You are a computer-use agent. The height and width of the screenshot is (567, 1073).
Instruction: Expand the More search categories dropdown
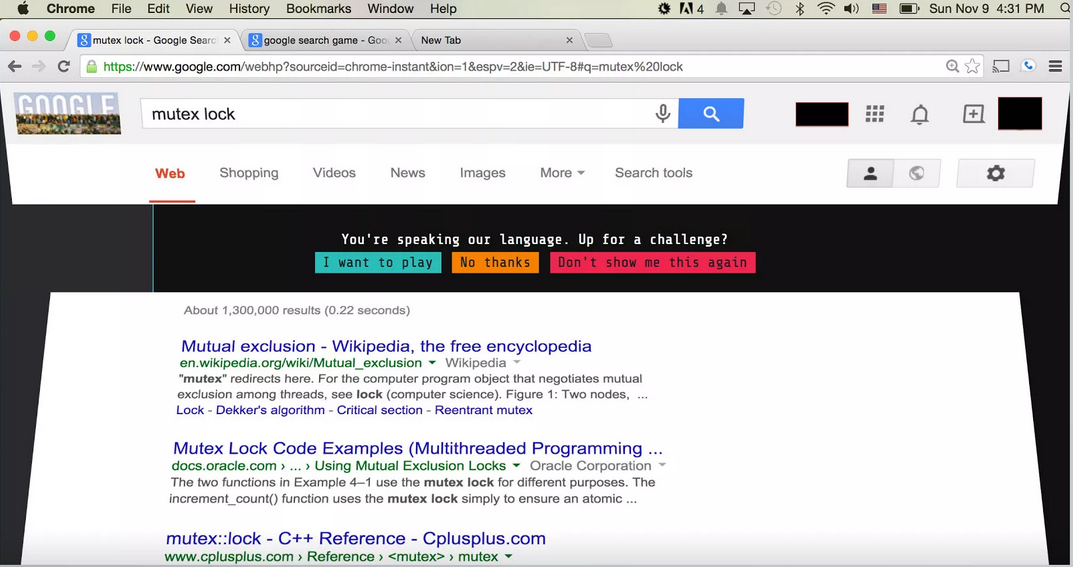563,173
